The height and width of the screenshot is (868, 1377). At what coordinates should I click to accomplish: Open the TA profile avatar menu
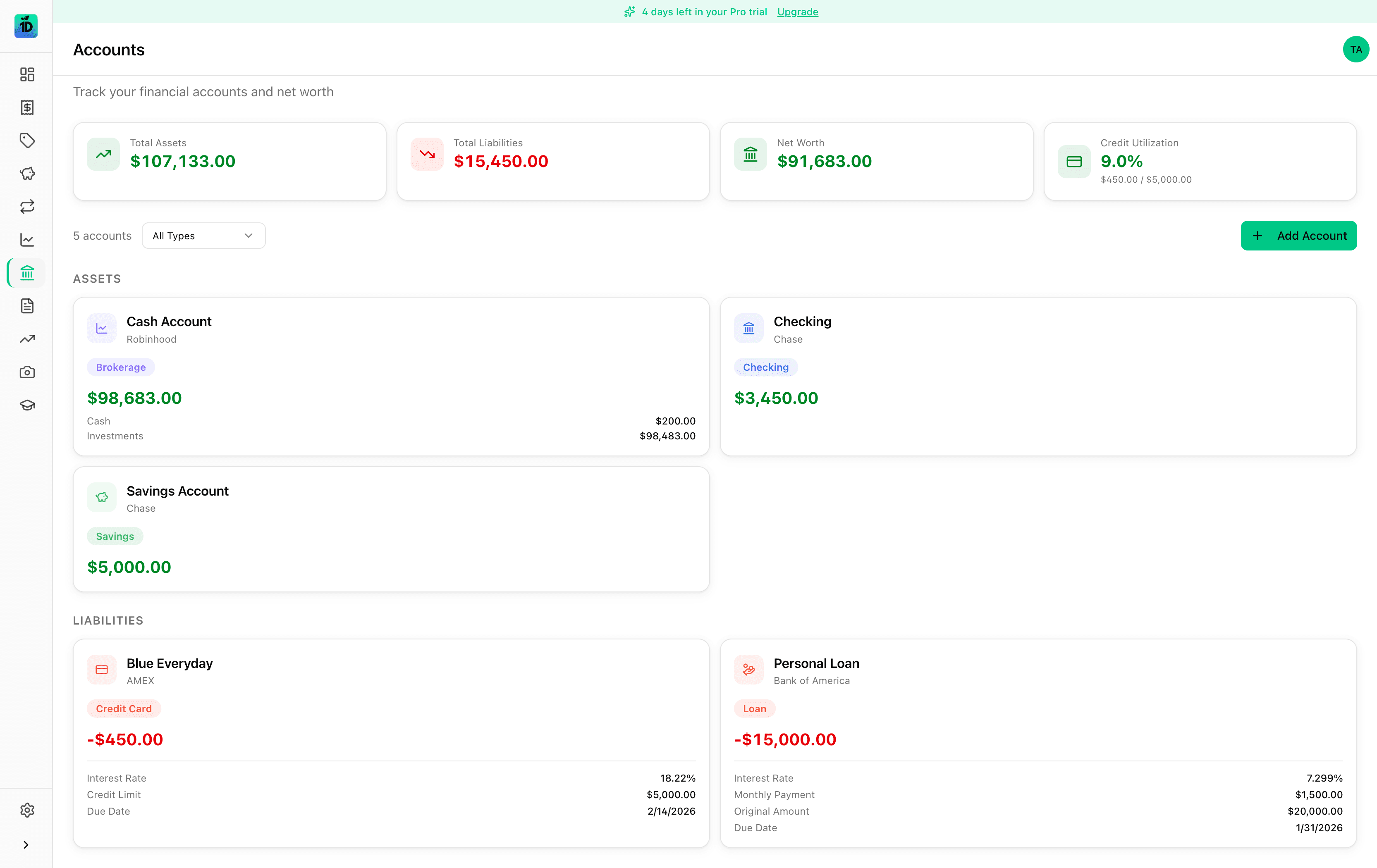point(1355,49)
